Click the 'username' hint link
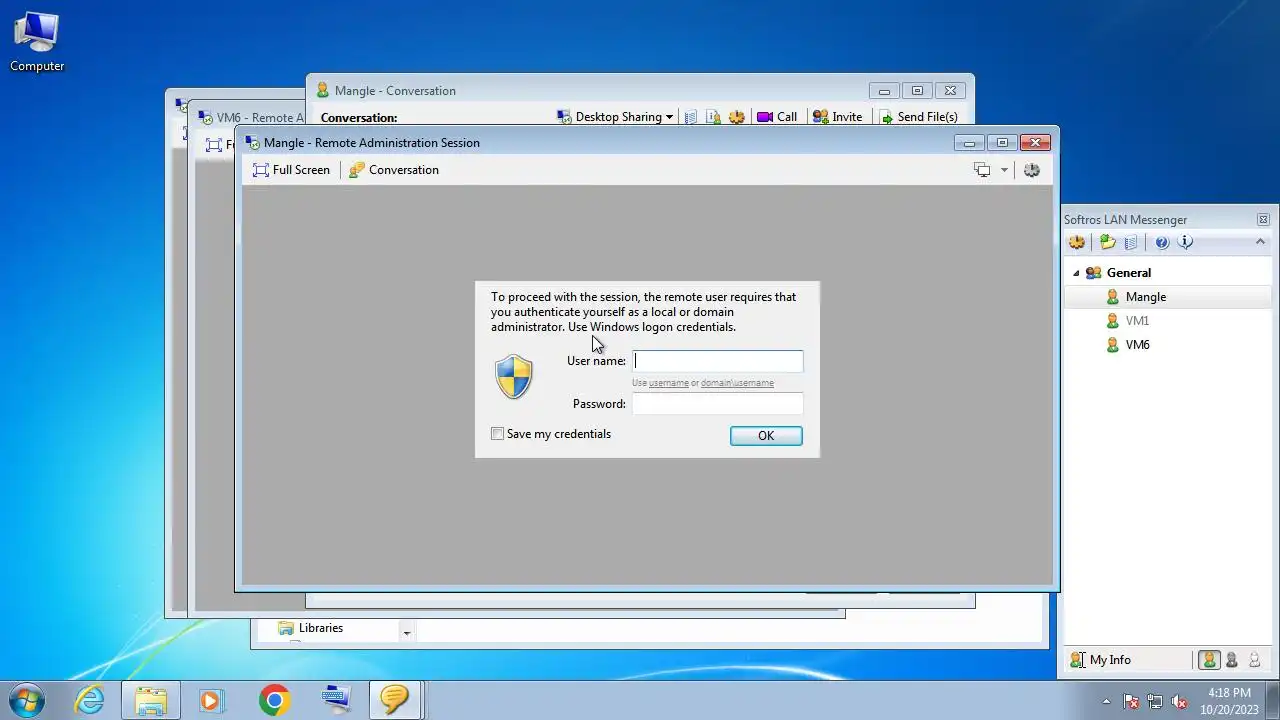The height and width of the screenshot is (720, 1280). click(x=669, y=383)
